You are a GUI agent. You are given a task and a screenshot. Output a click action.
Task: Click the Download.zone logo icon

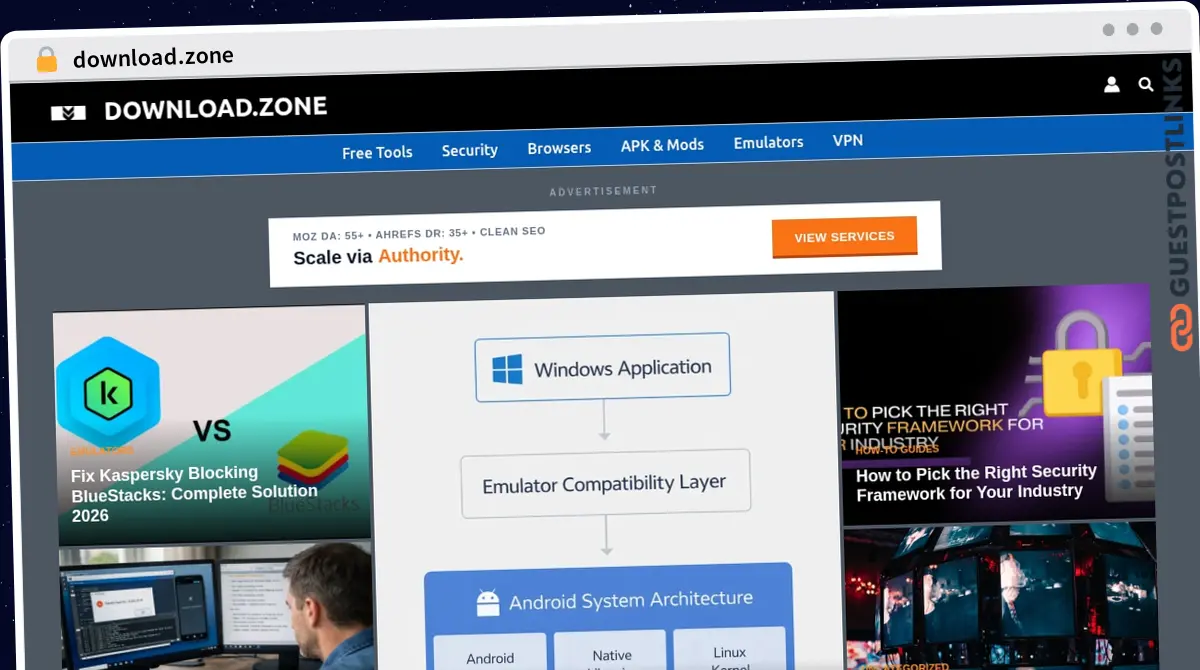coord(69,112)
